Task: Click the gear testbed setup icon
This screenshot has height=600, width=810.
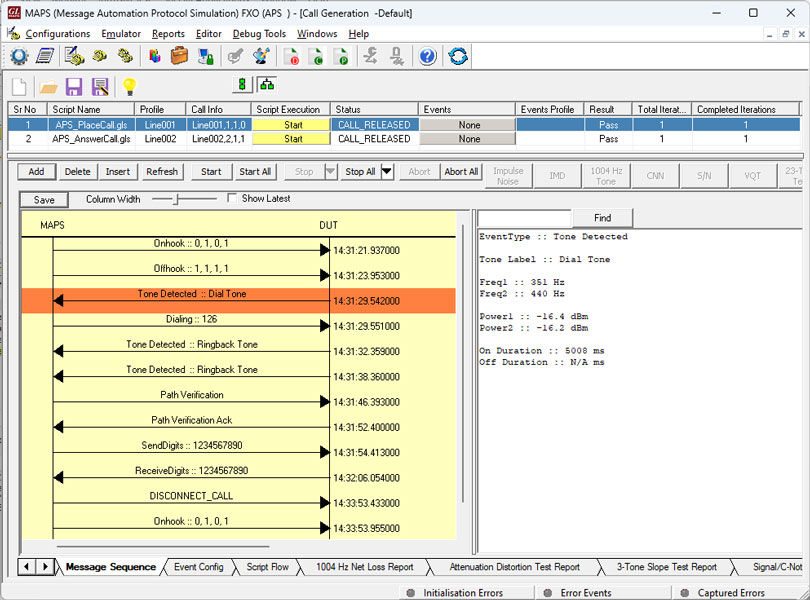Action: click(19, 56)
